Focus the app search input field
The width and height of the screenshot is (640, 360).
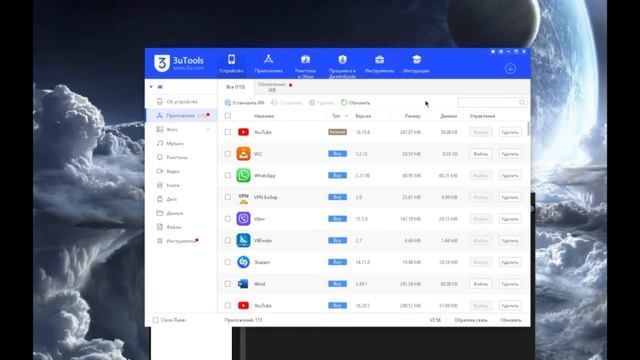point(488,102)
